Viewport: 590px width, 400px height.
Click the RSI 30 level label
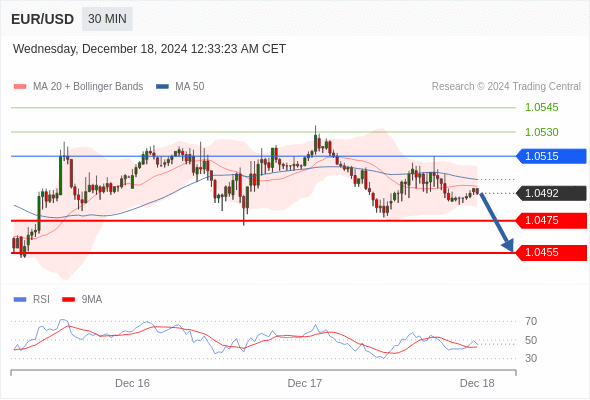[531, 358]
